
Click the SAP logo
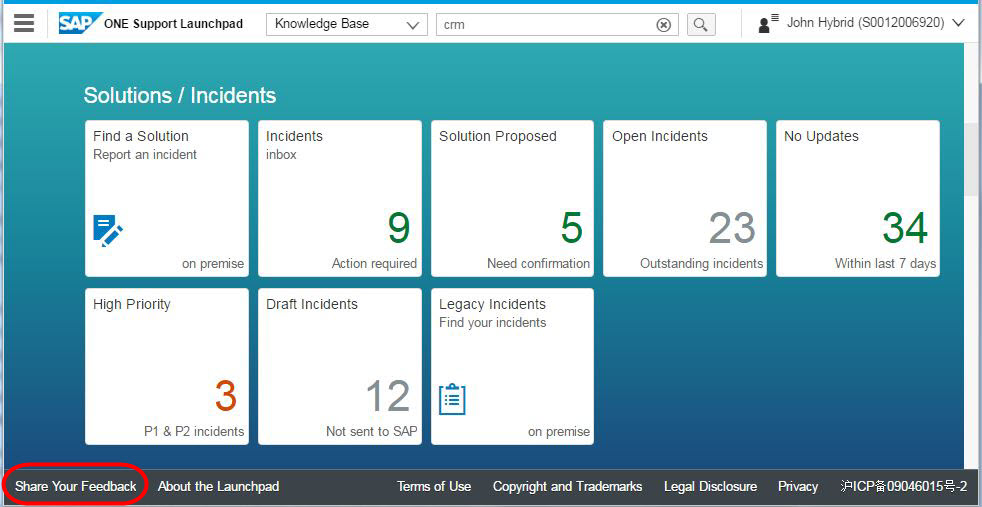coord(80,23)
